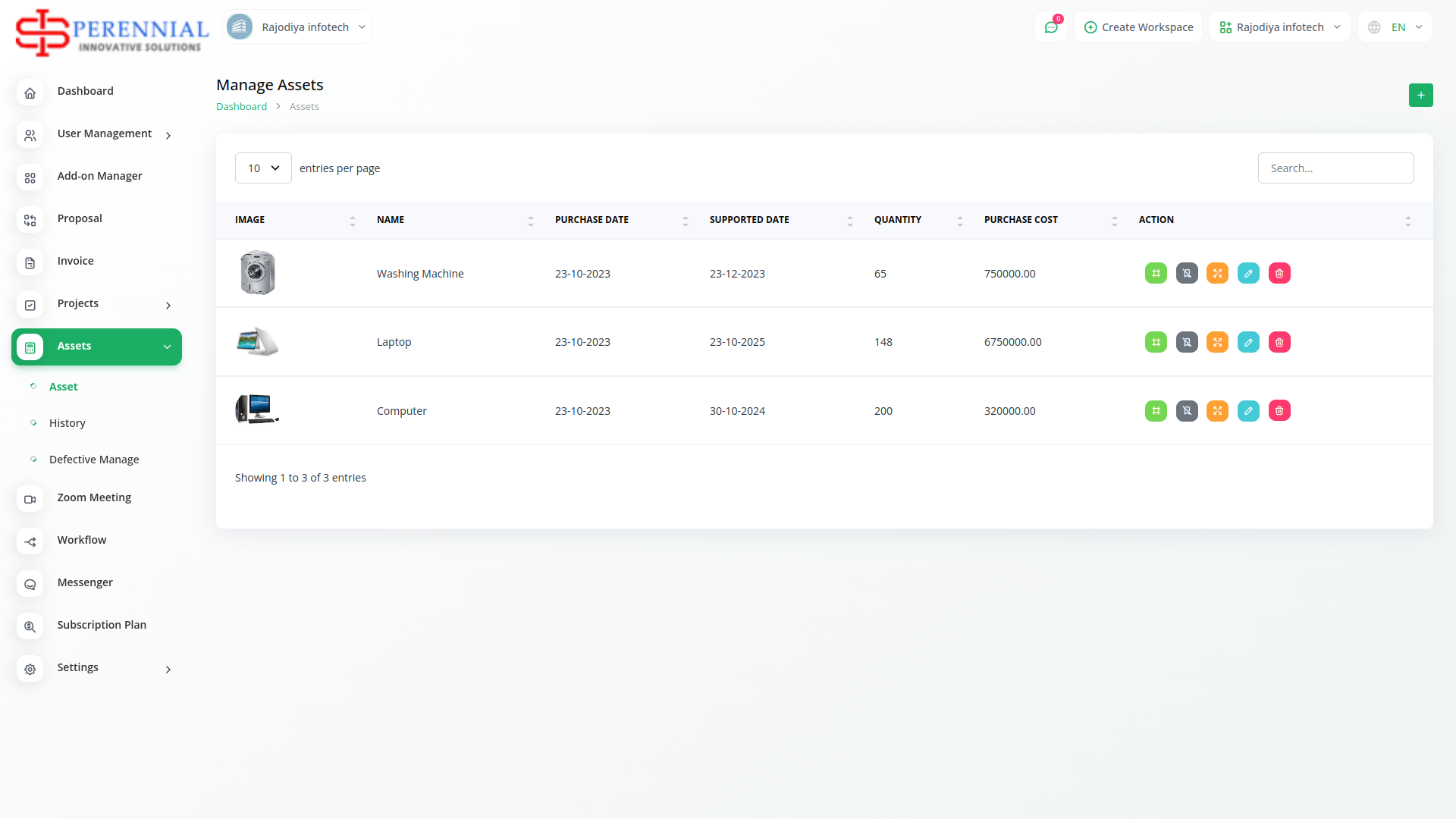This screenshot has width=1456, height=819.
Task: Go to Zoom Meeting in sidebar
Action: [x=94, y=497]
